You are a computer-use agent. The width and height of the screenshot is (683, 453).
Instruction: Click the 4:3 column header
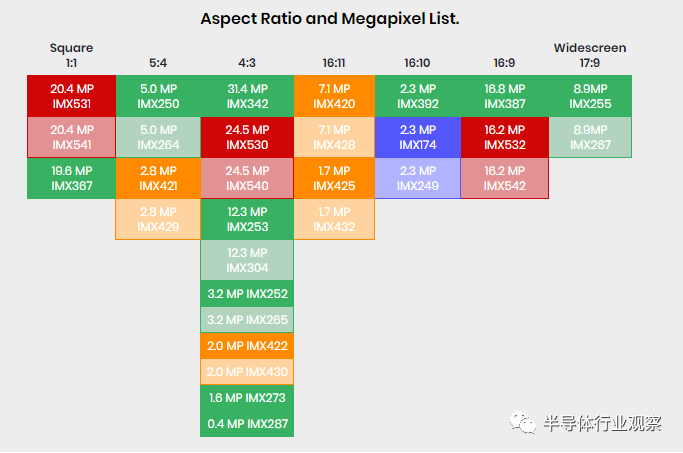coord(247,63)
